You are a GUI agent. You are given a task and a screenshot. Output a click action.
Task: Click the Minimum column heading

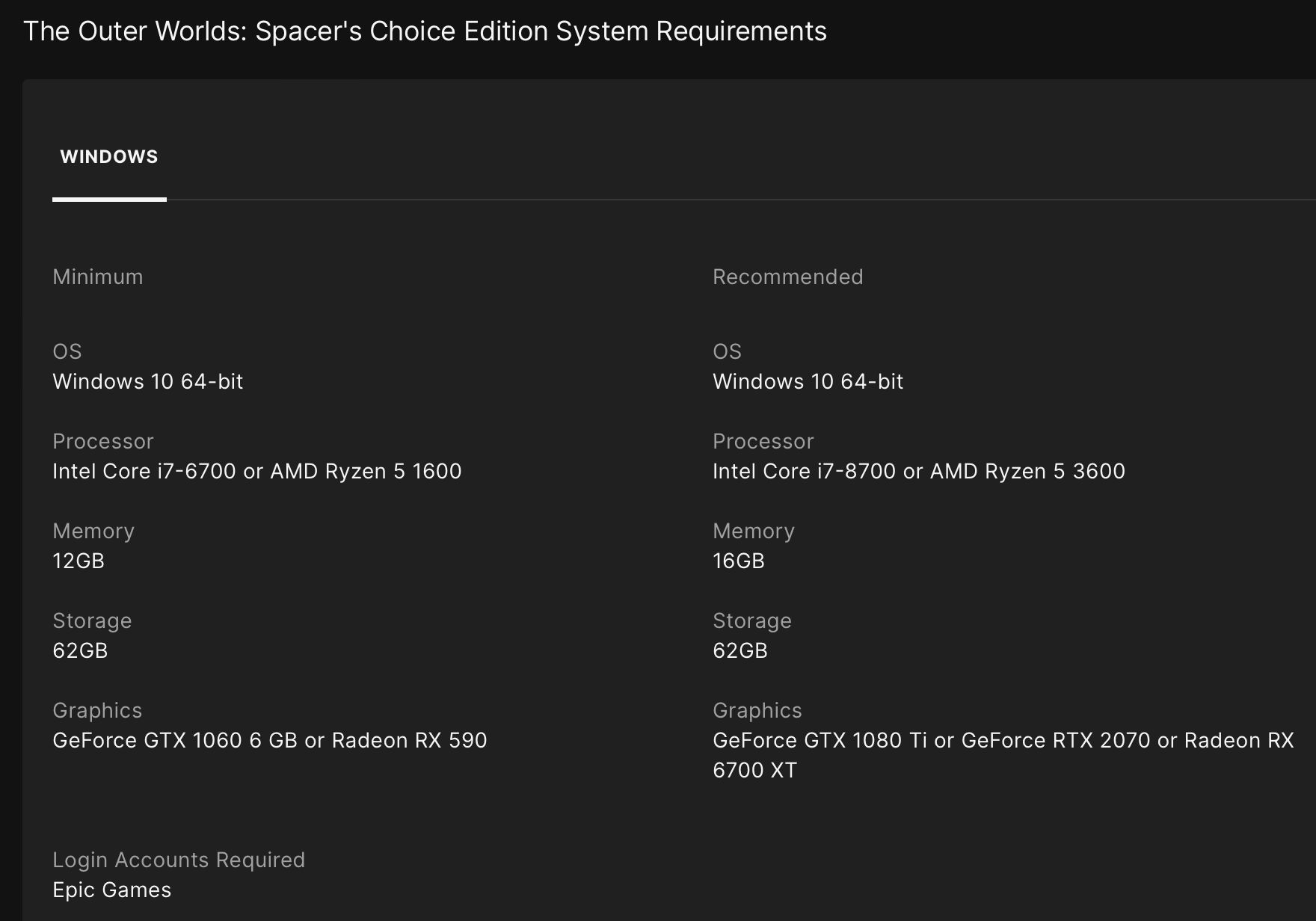(98, 277)
